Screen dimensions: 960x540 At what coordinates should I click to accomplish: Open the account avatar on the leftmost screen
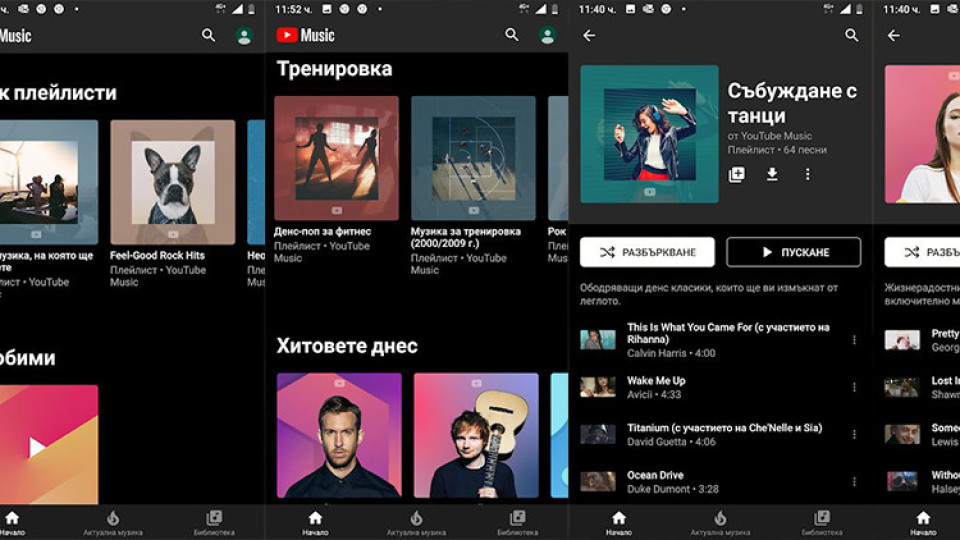244,36
